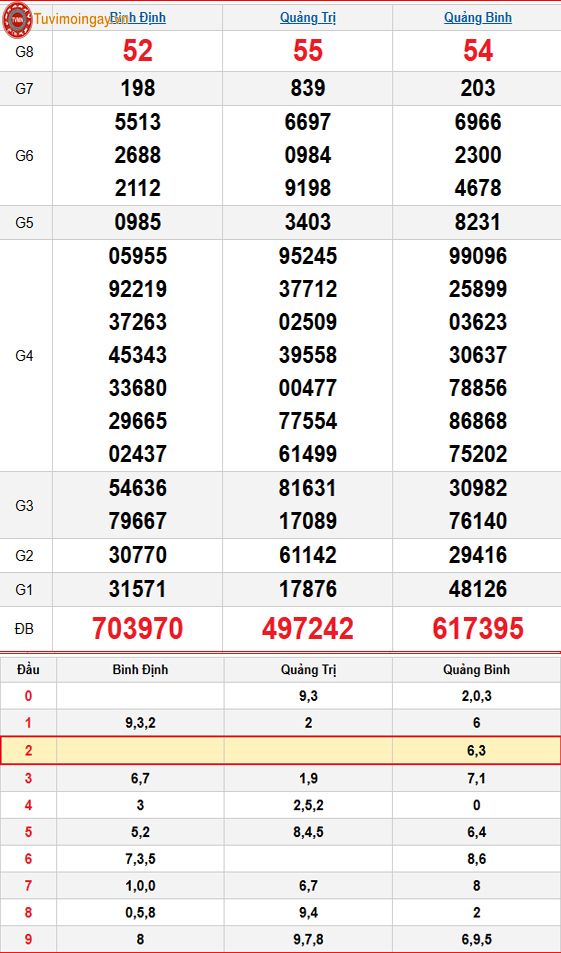Select G4 number 92219
Viewport: 561px width, 953px height.
coord(138,289)
